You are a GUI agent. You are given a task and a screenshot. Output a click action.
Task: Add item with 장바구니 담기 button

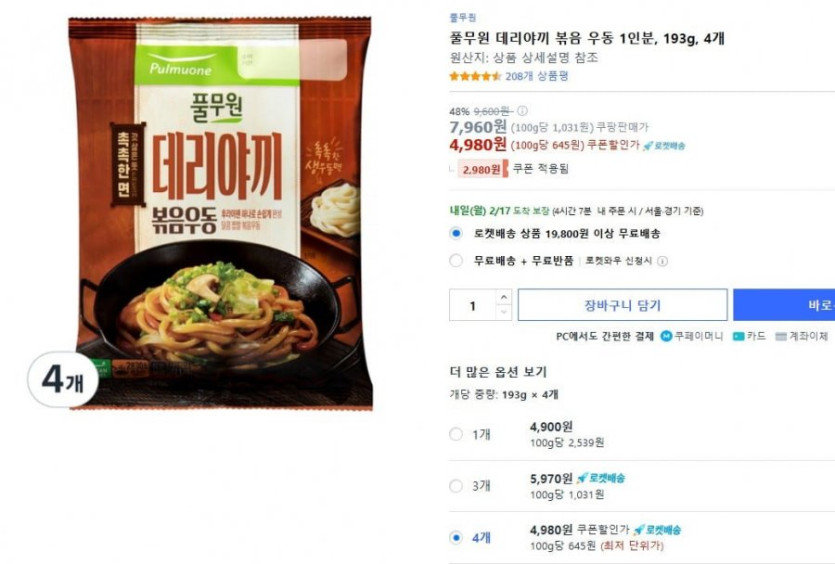point(623,305)
